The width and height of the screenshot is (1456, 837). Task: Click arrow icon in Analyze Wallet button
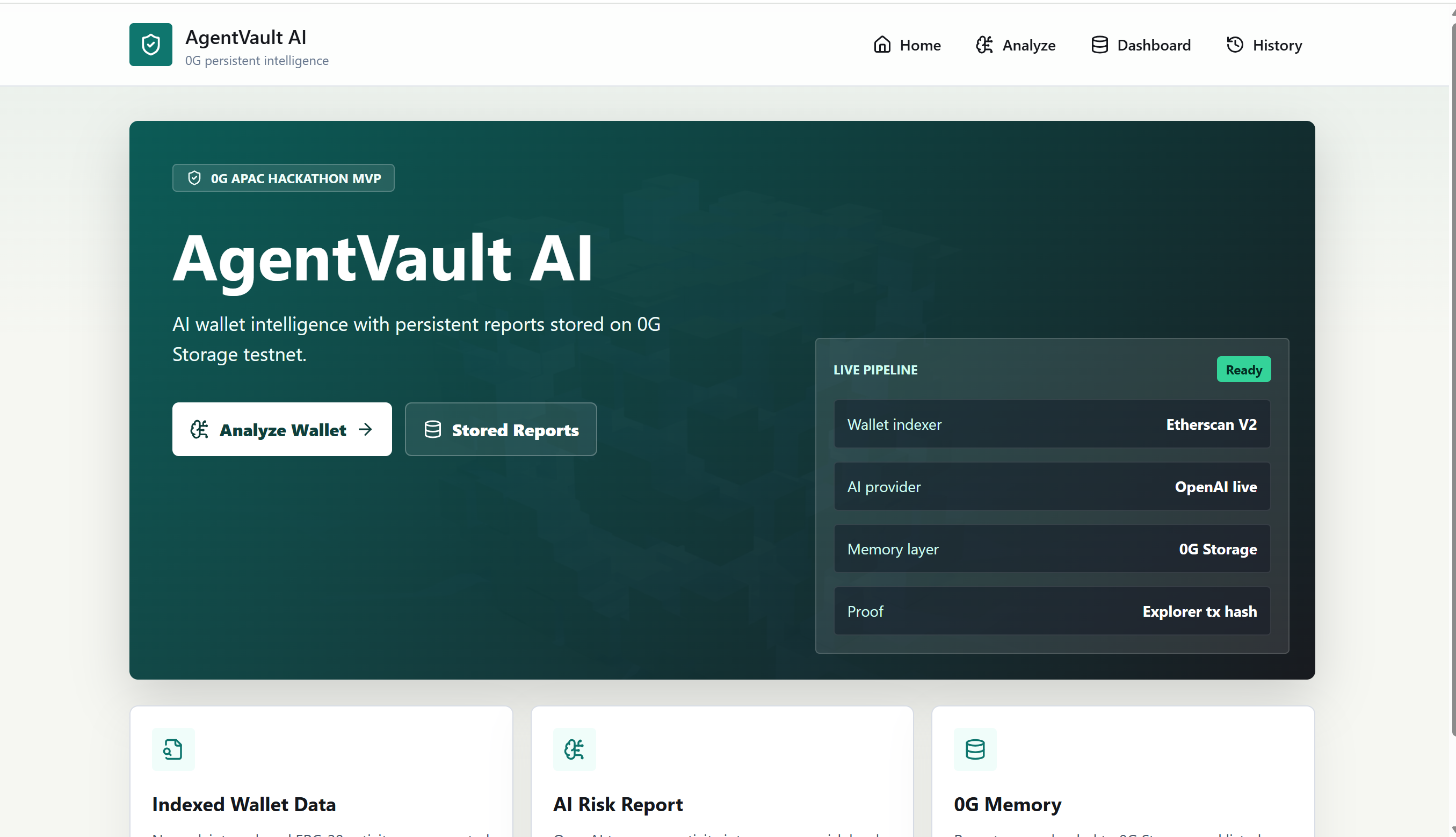(x=365, y=429)
